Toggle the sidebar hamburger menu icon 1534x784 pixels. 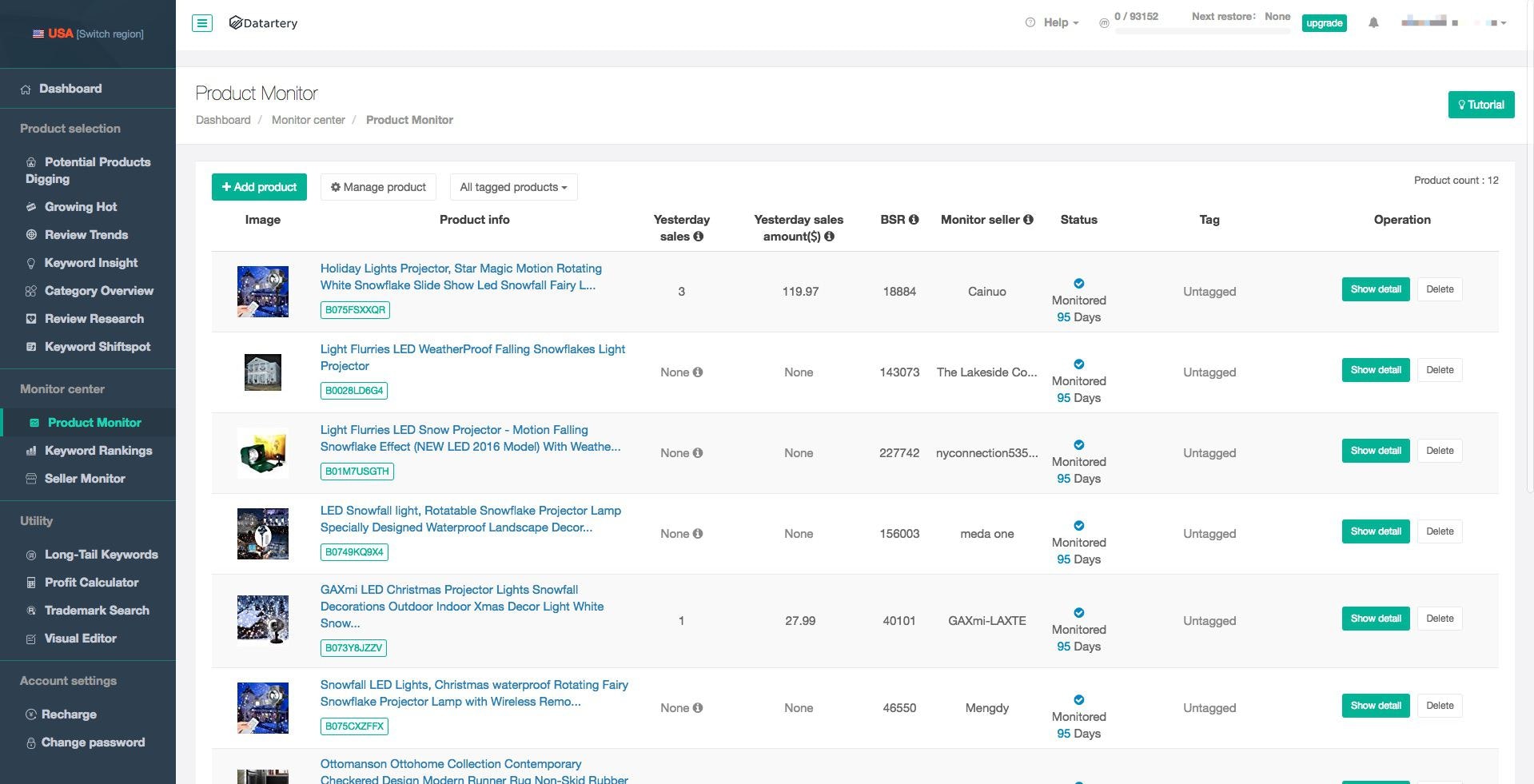click(x=202, y=23)
